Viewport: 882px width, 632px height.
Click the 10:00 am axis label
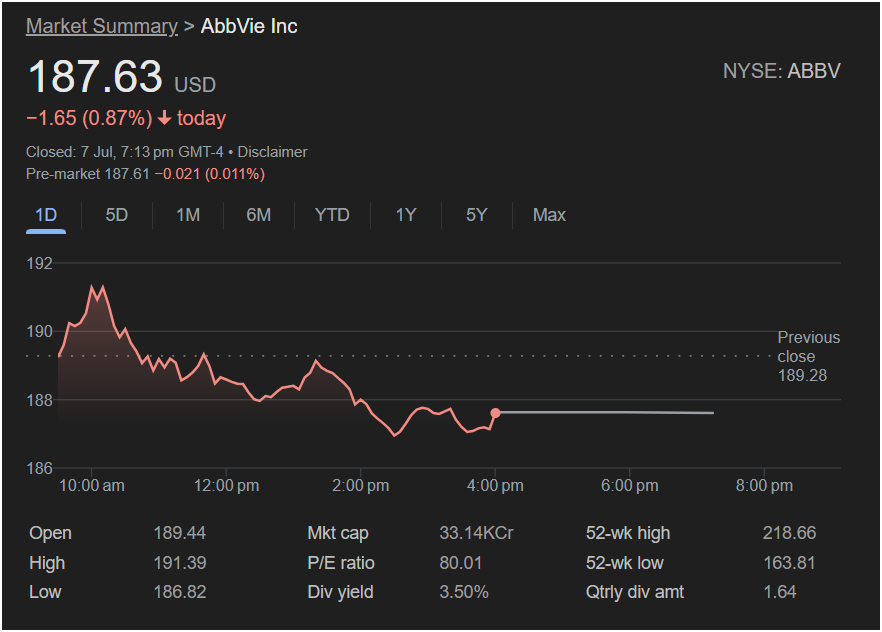pos(92,485)
